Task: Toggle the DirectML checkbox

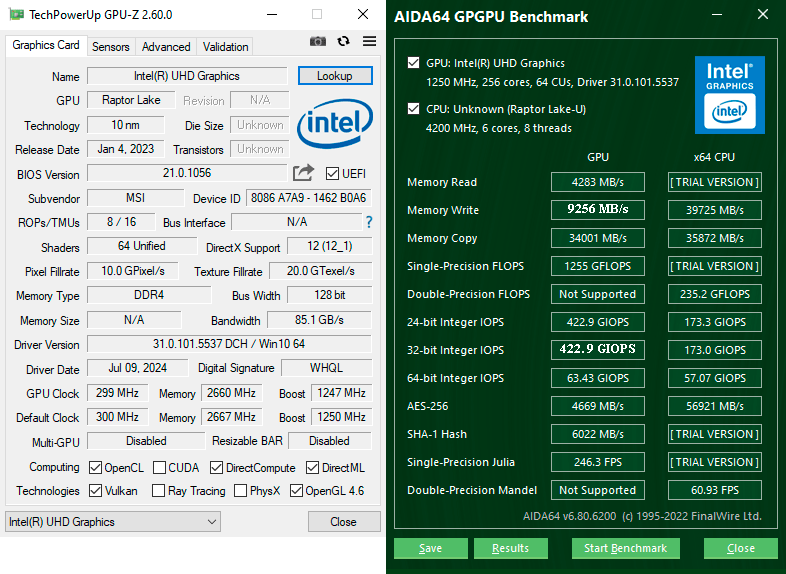Action: pyautogui.click(x=312, y=468)
